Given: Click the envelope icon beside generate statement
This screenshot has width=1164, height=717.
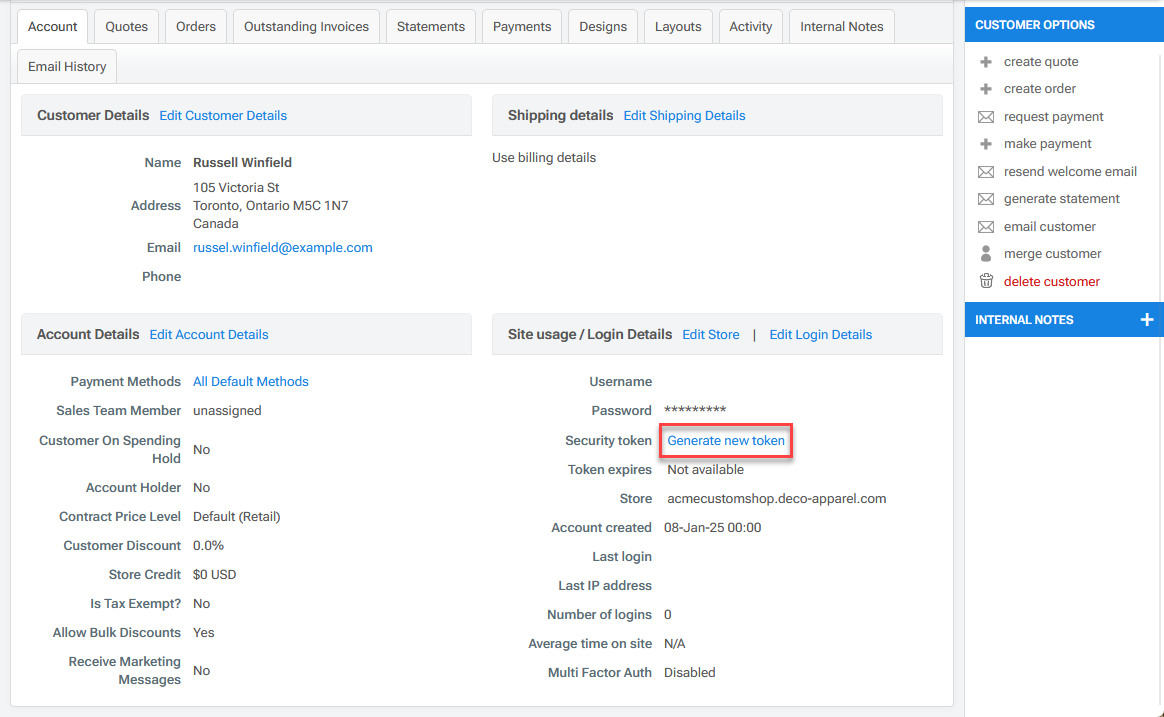Looking at the screenshot, I should (x=986, y=199).
